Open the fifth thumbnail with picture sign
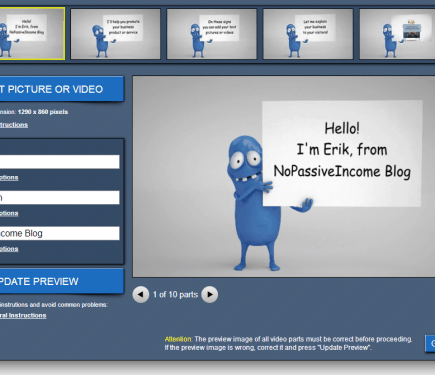 click(x=397, y=34)
